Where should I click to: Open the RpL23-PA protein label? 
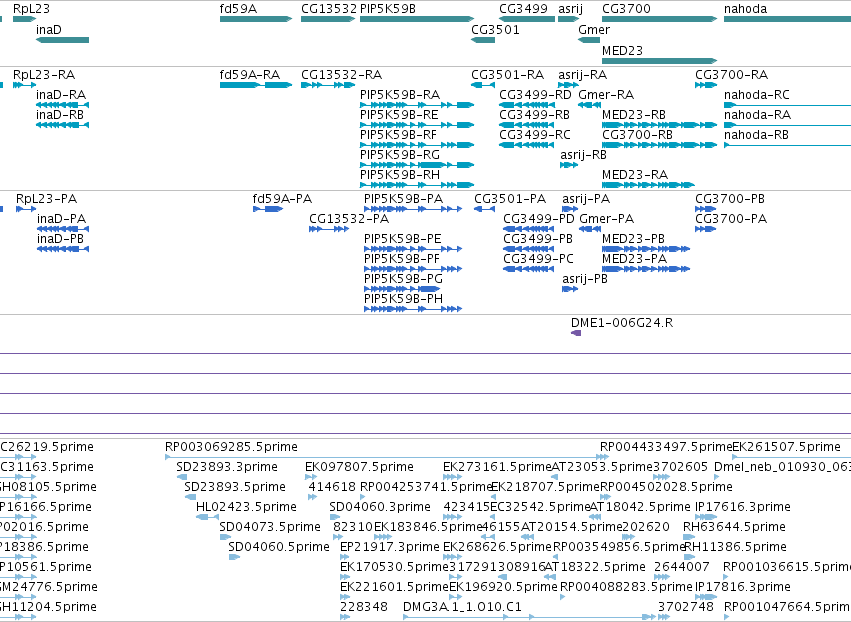click(46, 199)
